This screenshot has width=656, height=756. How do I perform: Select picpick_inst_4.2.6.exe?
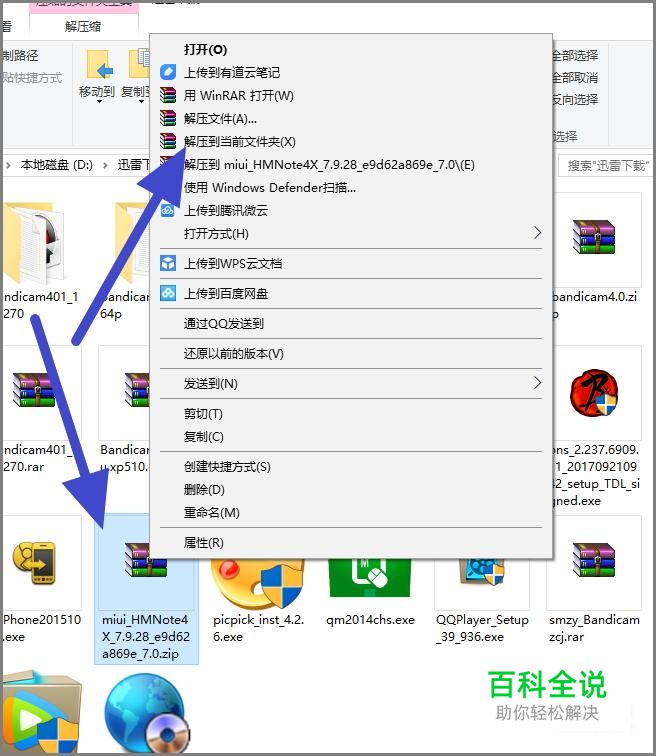tap(259, 600)
